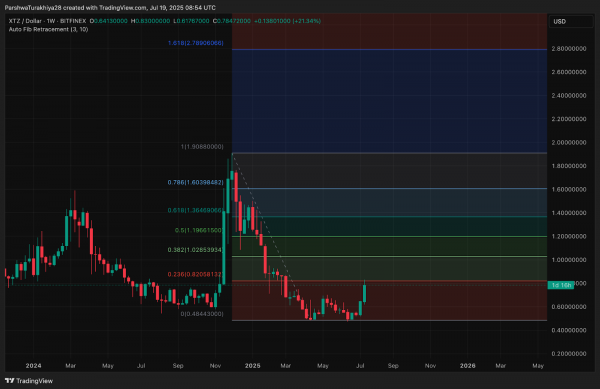Click the 1.60000000 price axis label
The height and width of the screenshot is (389, 600).
coord(569,189)
